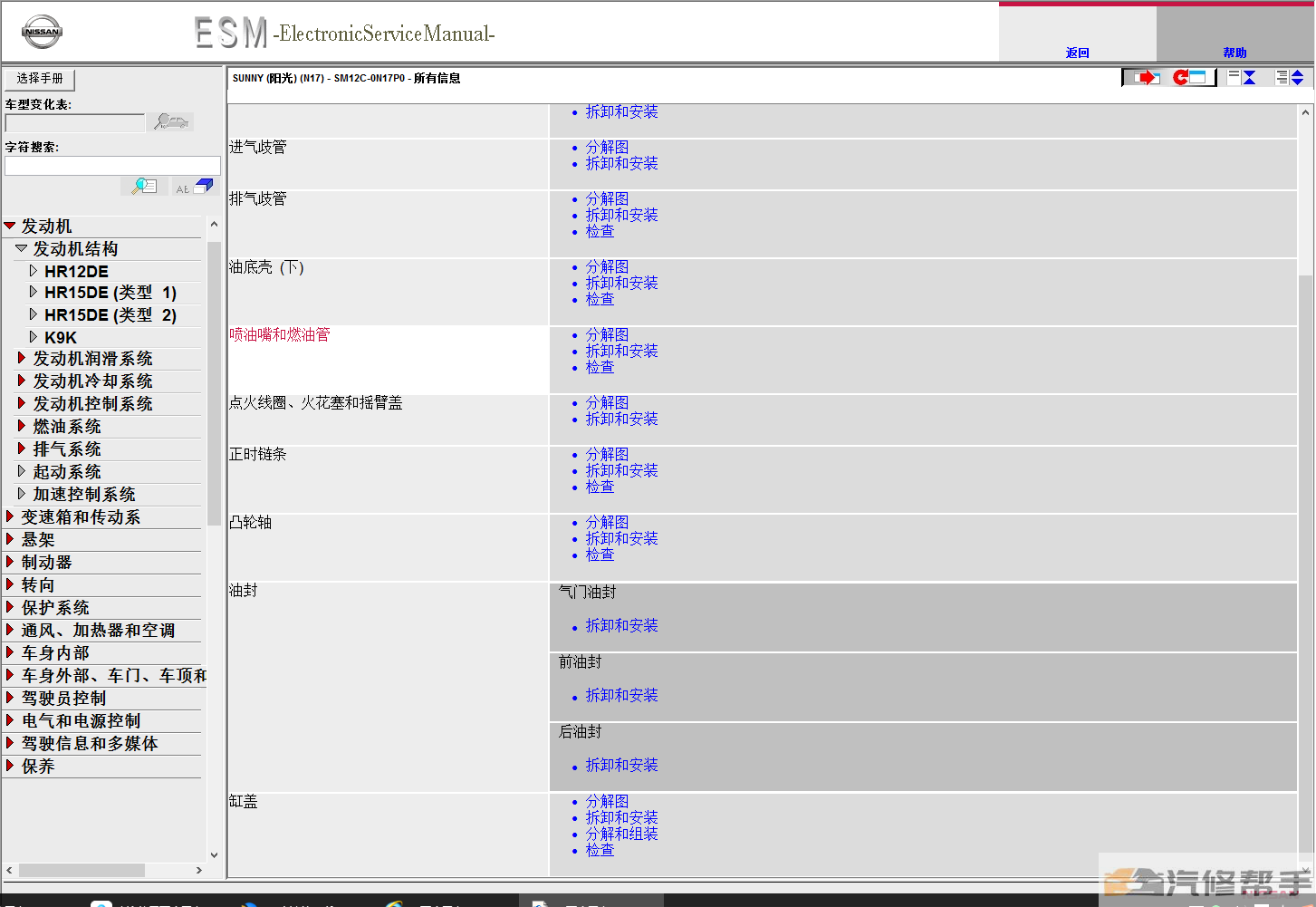Image resolution: width=1316 pixels, height=907 pixels.
Task: Open 油底壳 (下) 分解图 link
Action: tap(607, 266)
